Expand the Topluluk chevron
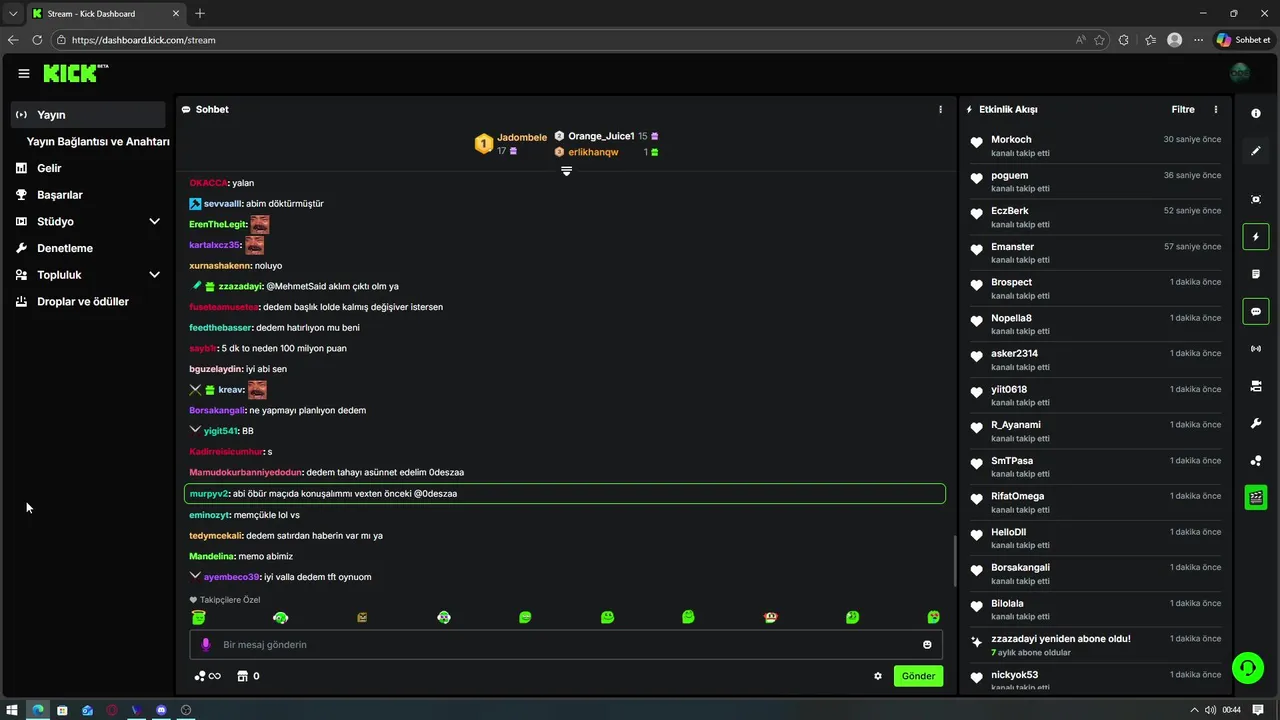This screenshot has height=720, width=1280. click(154, 274)
